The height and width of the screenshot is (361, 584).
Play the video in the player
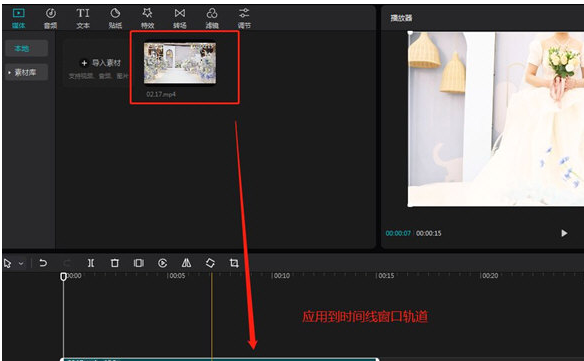click(564, 233)
